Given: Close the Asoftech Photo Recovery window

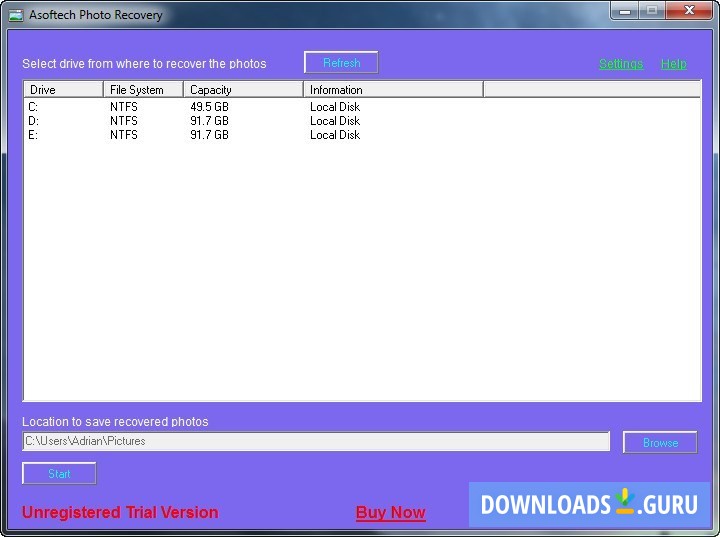Looking at the screenshot, I should [x=689, y=11].
